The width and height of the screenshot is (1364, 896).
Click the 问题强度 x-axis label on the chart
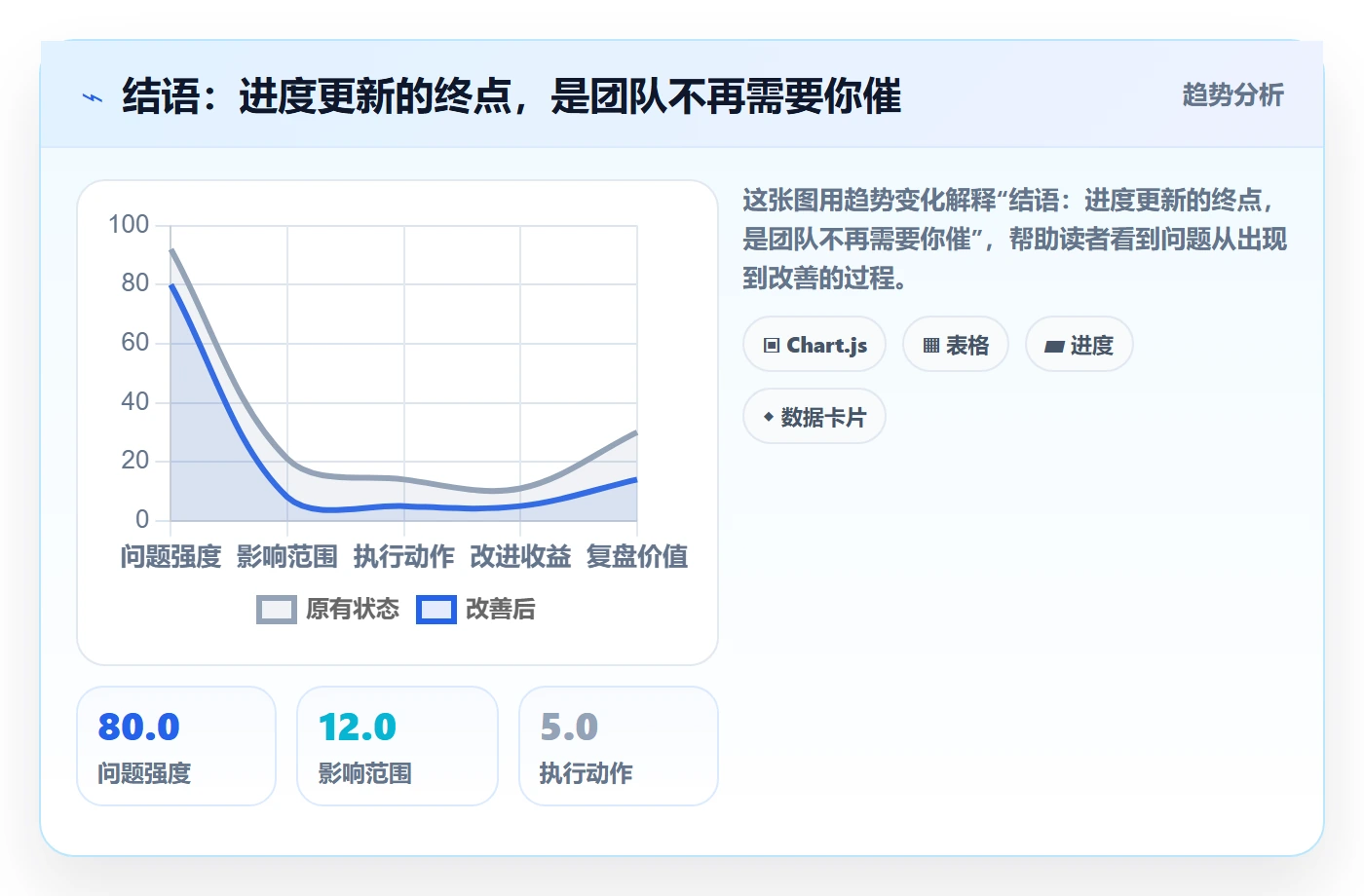tap(170, 557)
